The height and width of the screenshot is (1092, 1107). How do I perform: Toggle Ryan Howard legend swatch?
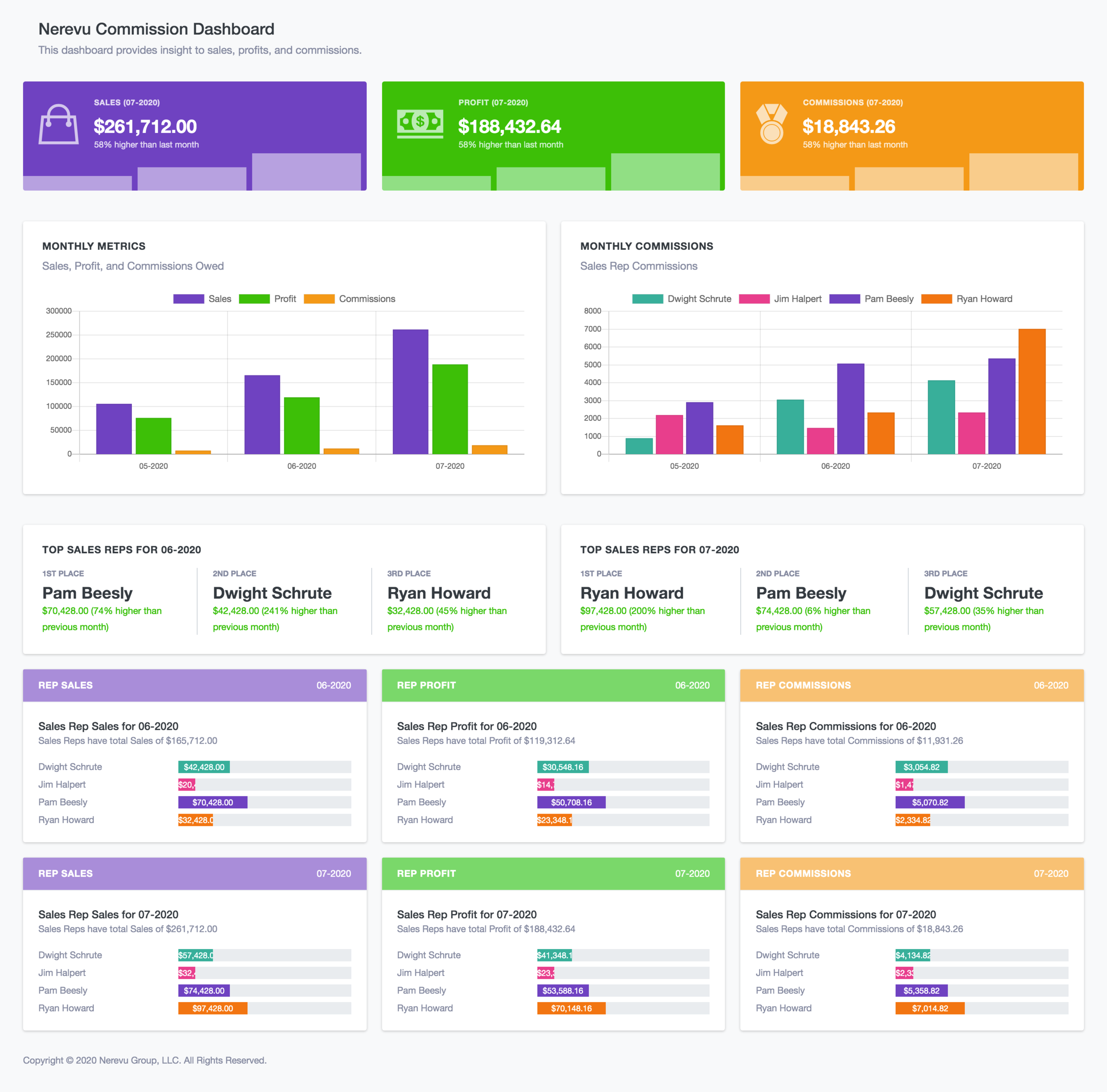click(x=936, y=299)
